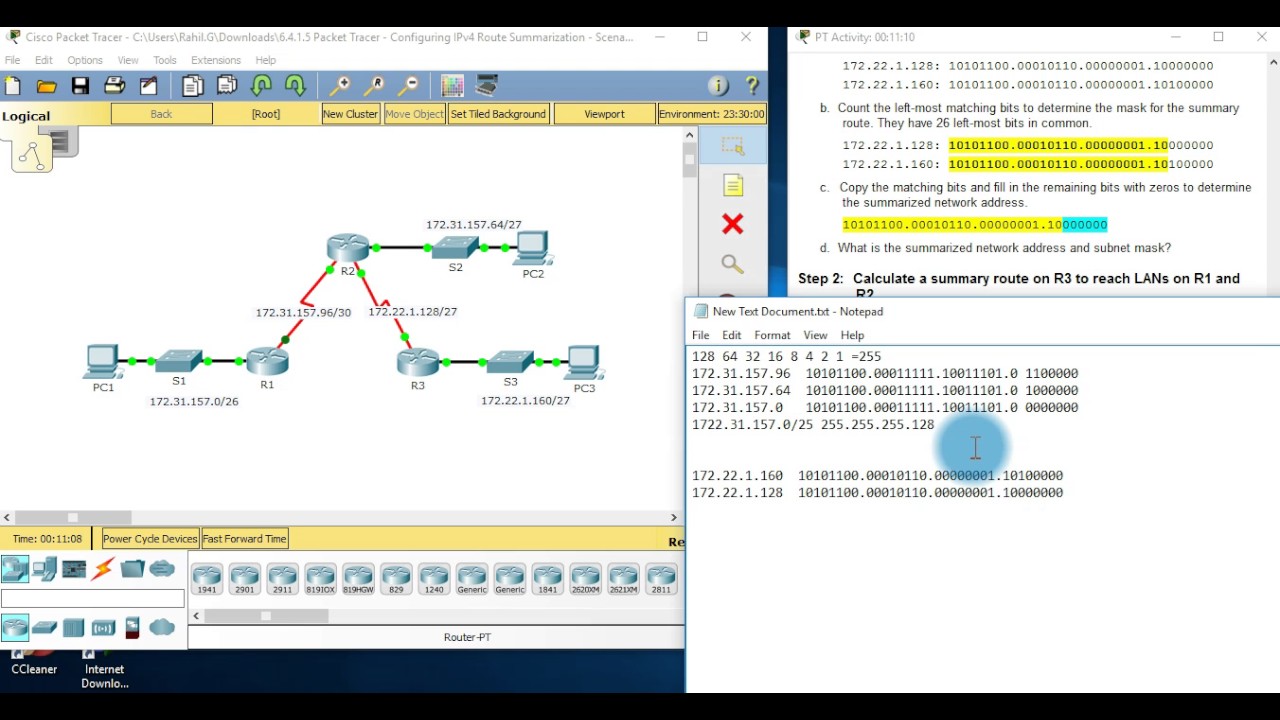Click router R1 in the topology

[x=267, y=362]
